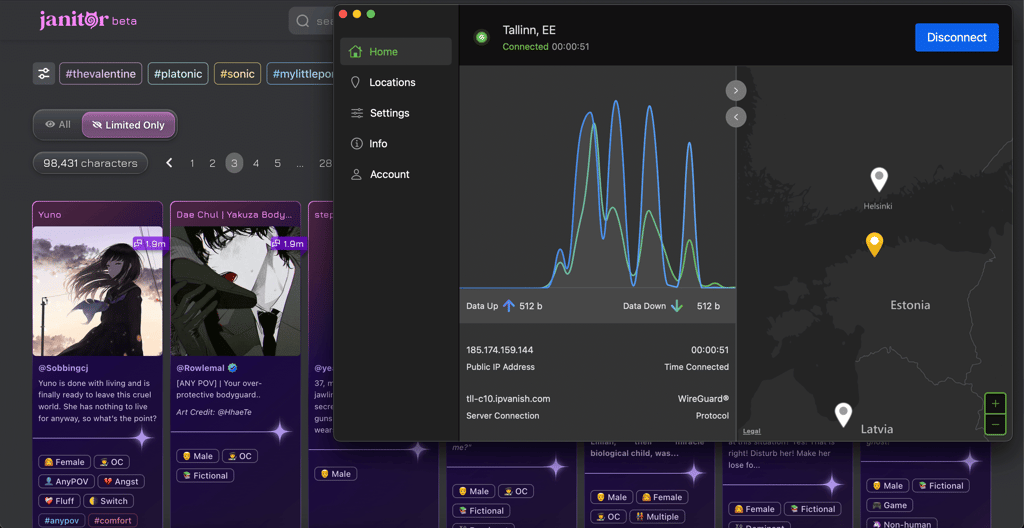Select AnyPOV tag on Yuno card
This screenshot has height=528, width=1024.
click(65, 482)
